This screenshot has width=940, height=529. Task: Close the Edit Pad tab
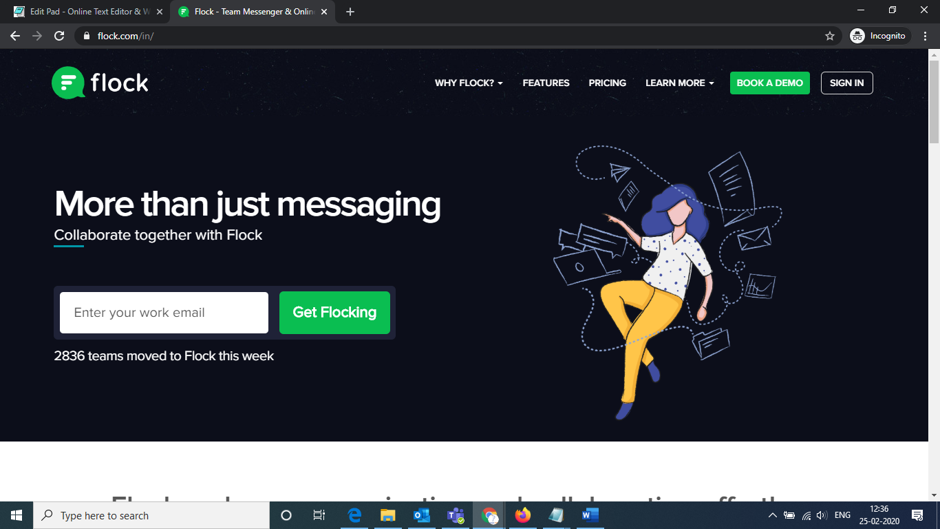(x=159, y=11)
